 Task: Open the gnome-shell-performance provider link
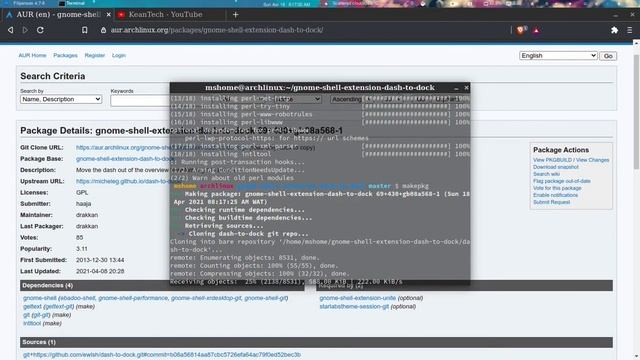tap(133, 298)
